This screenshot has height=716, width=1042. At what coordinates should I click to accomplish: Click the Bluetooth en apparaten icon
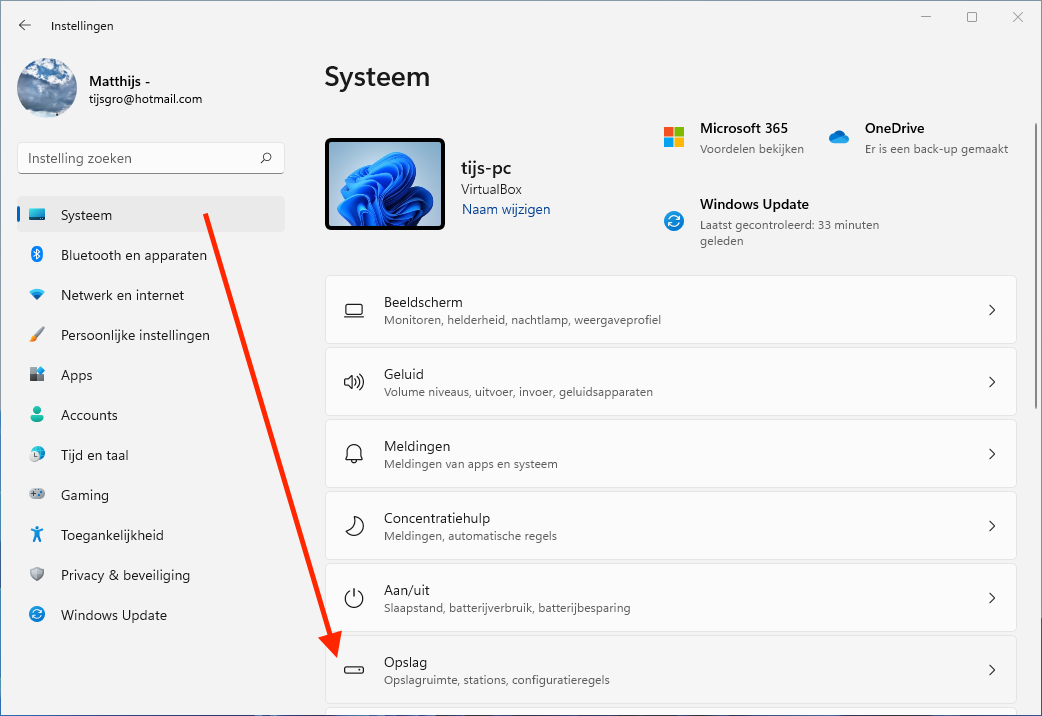[x=37, y=255]
